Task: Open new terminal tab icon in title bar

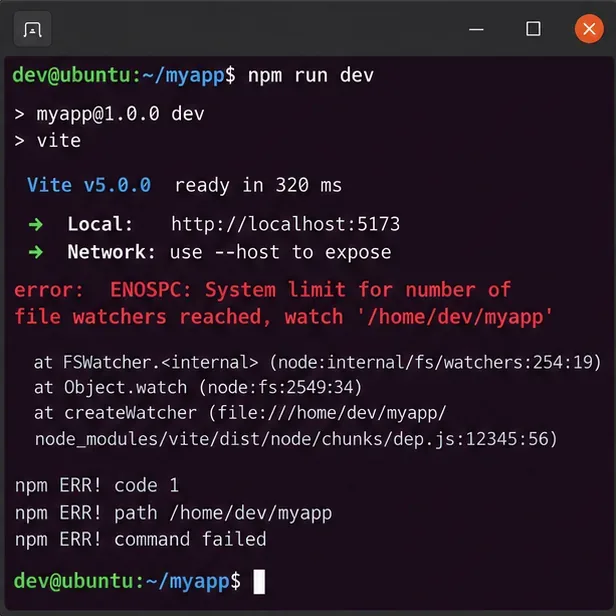Action: (32, 29)
